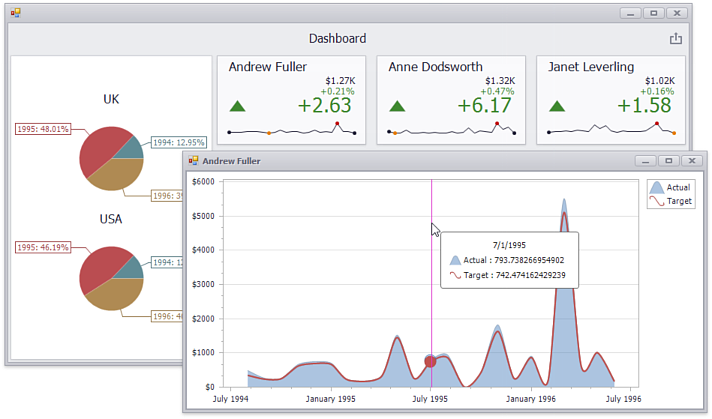Click the +0.16% change value
Screen dimensions: 712x419
[658, 91]
